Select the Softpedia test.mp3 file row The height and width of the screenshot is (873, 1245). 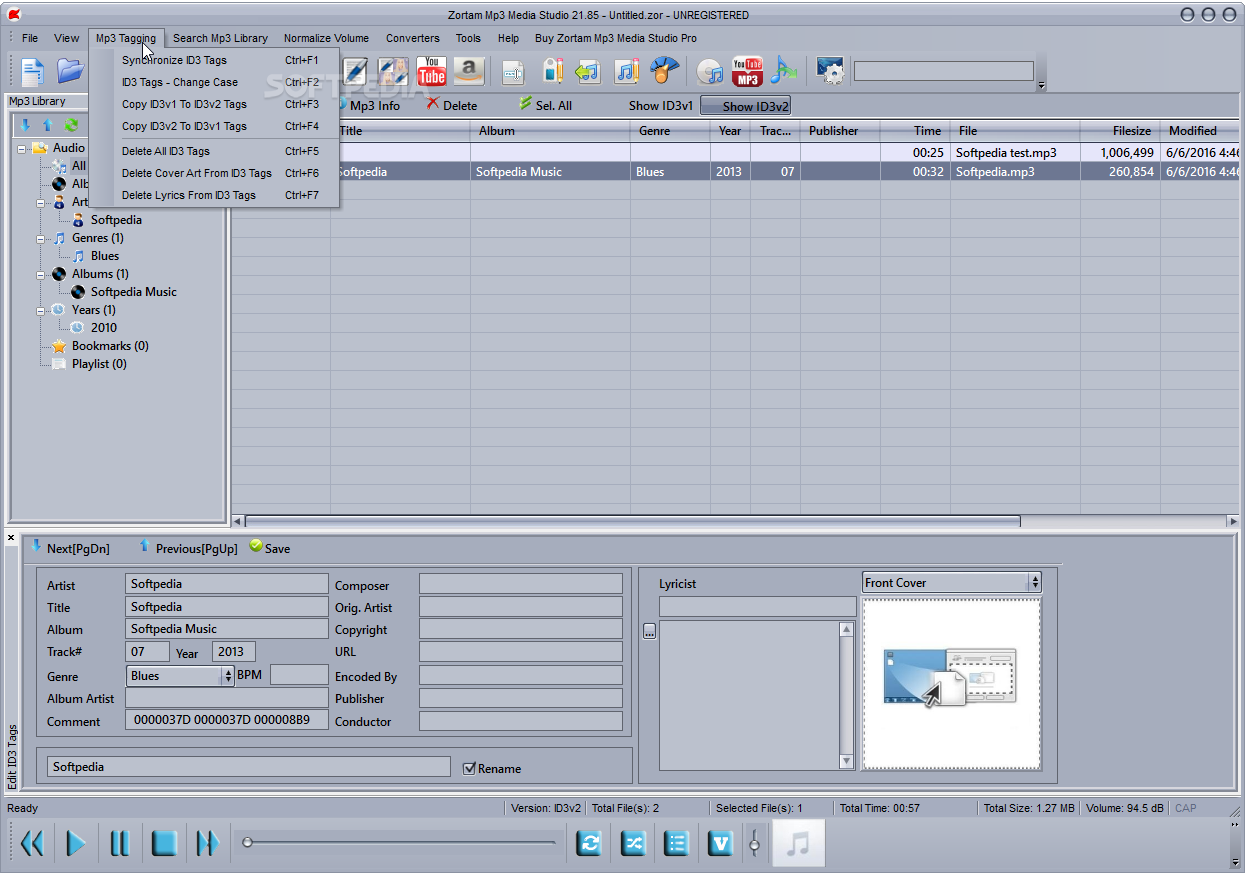(x=735, y=153)
